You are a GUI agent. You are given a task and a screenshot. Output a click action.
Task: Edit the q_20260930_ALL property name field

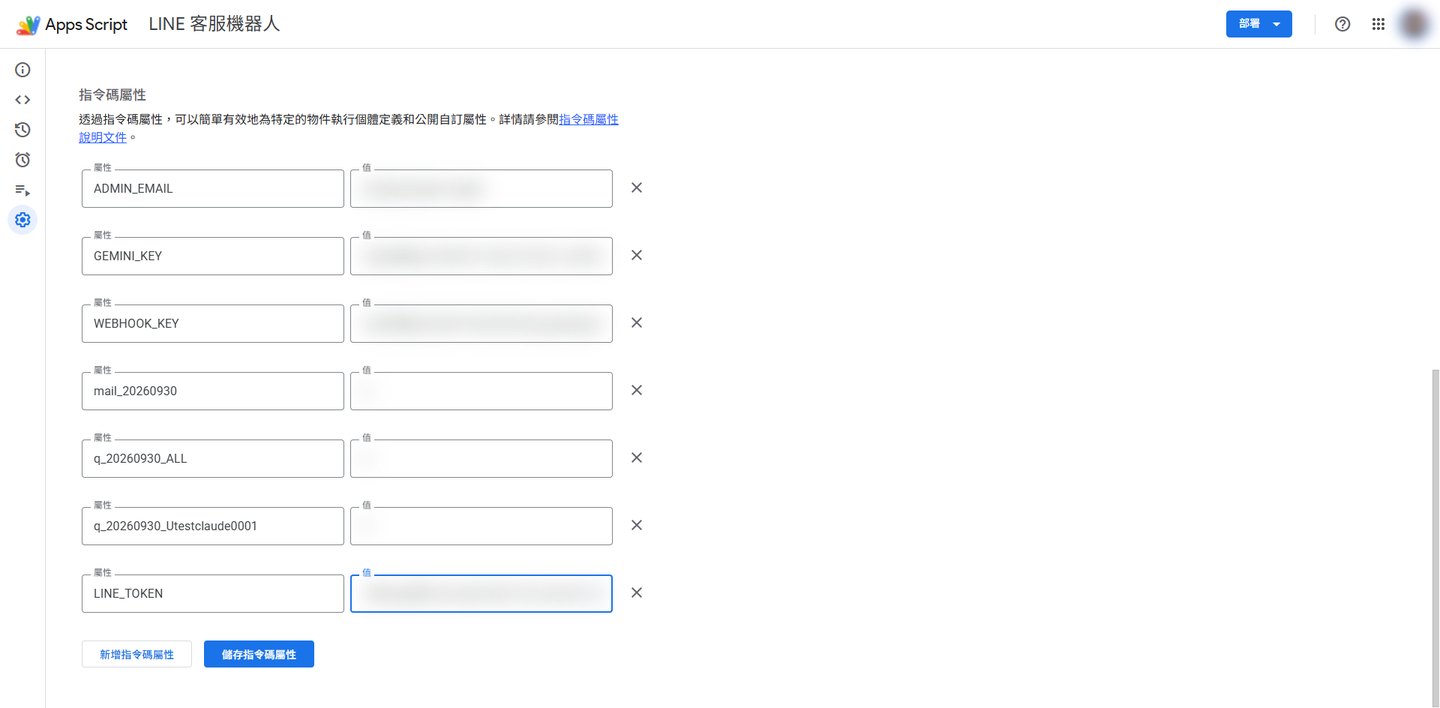tap(213, 458)
